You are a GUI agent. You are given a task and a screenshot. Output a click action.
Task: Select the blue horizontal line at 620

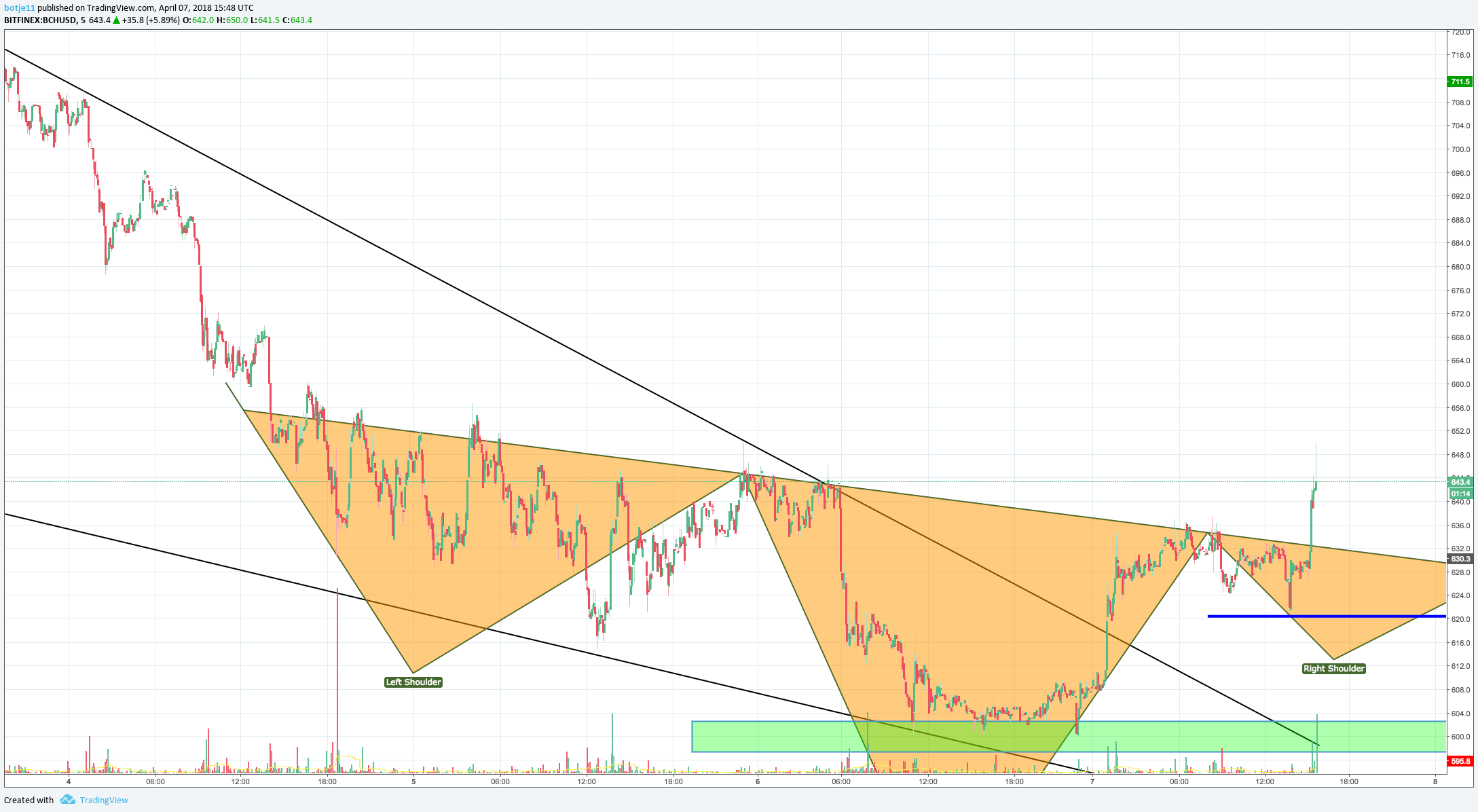click(1327, 616)
